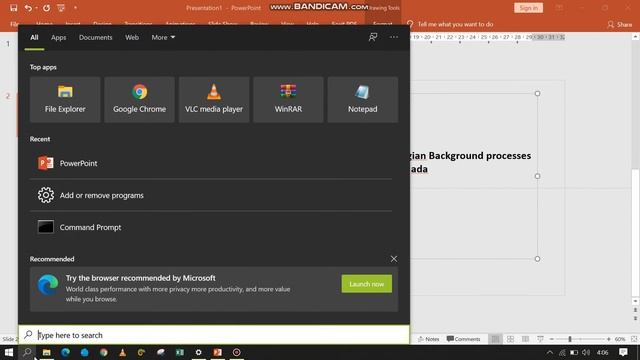
Task: Click the search feedback icon
Action: pos(373,37)
